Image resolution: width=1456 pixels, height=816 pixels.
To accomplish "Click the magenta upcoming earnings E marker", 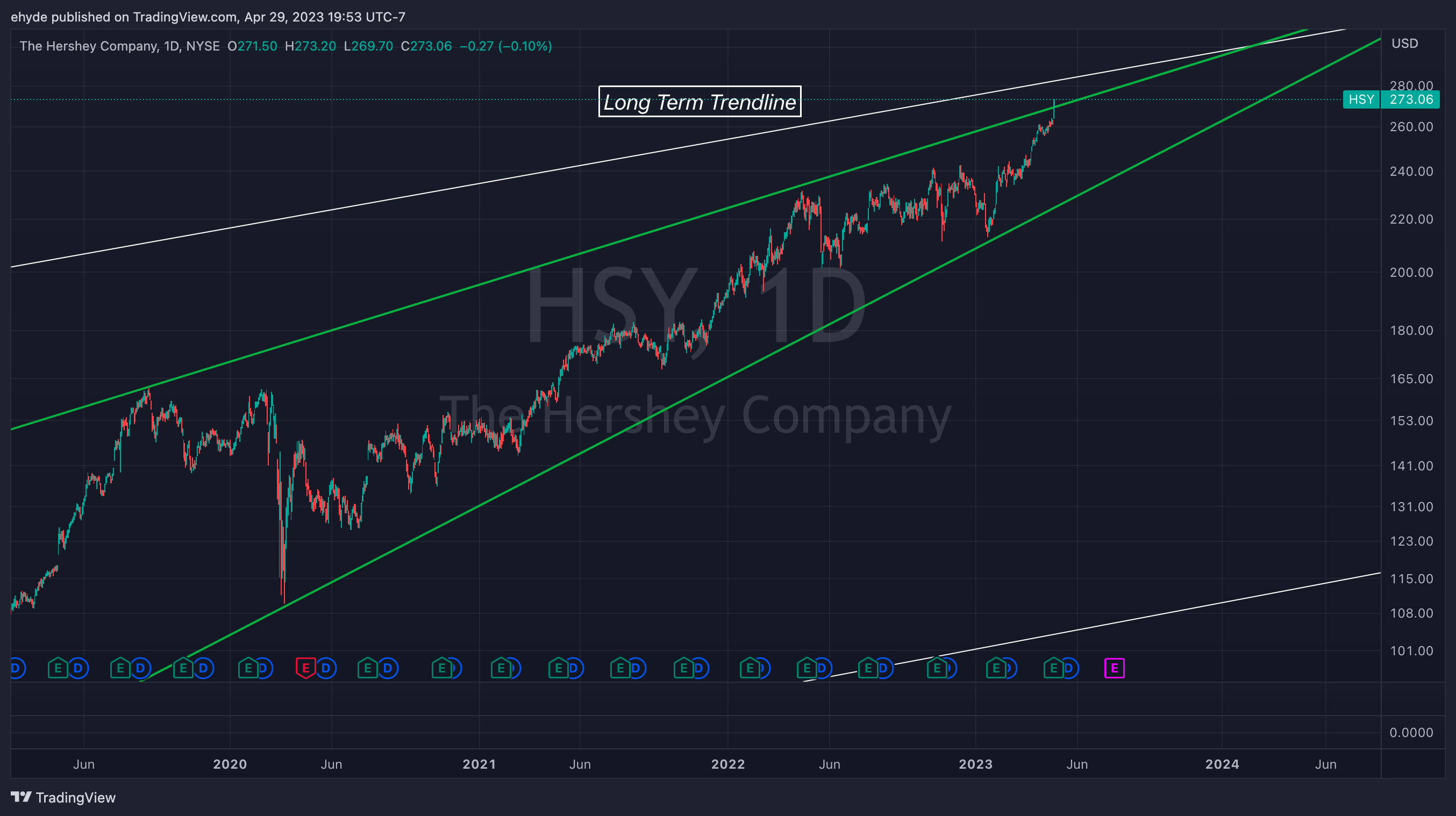I will (x=1114, y=669).
